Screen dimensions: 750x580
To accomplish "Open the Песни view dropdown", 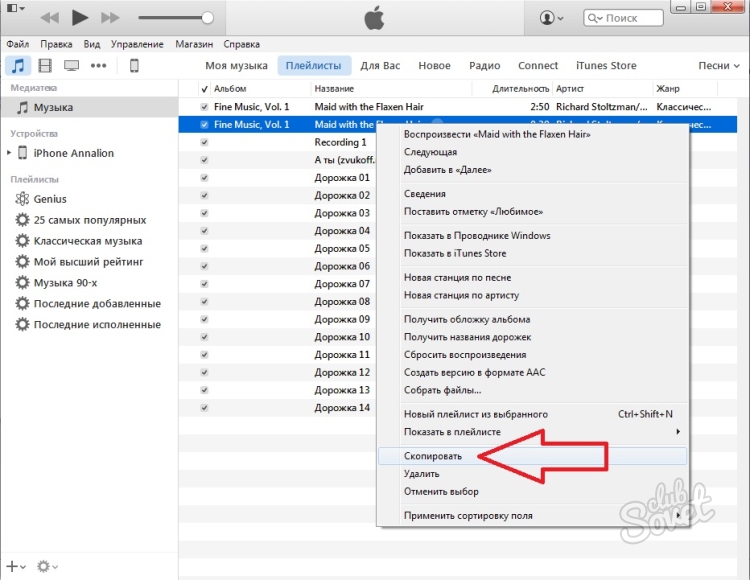I will tap(719, 66).
